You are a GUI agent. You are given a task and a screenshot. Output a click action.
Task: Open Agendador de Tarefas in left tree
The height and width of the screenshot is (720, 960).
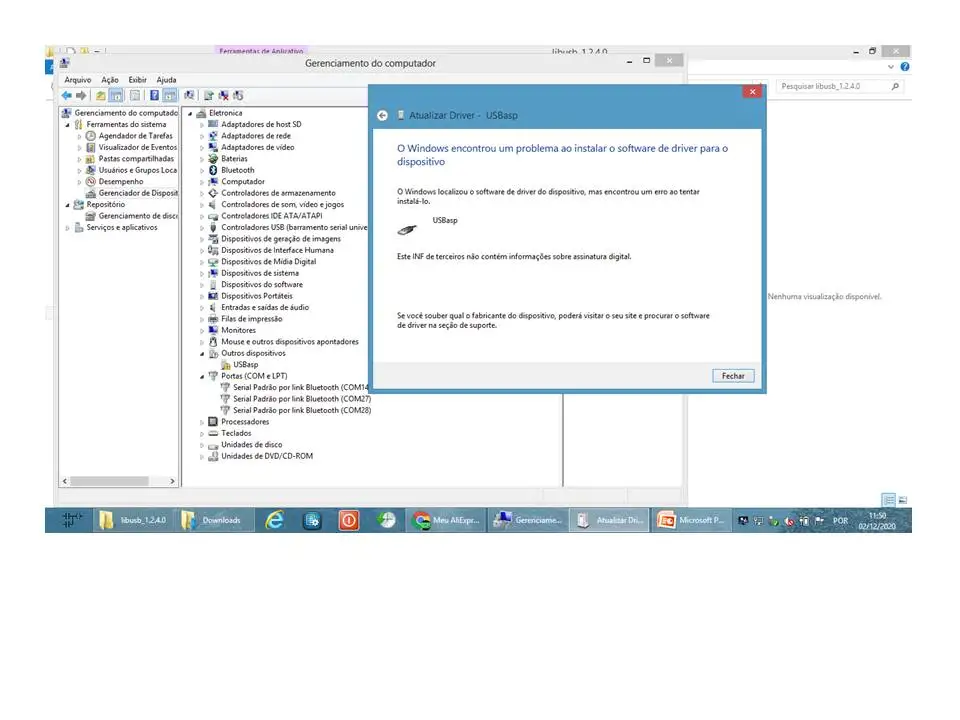click(x=135, y=136)
